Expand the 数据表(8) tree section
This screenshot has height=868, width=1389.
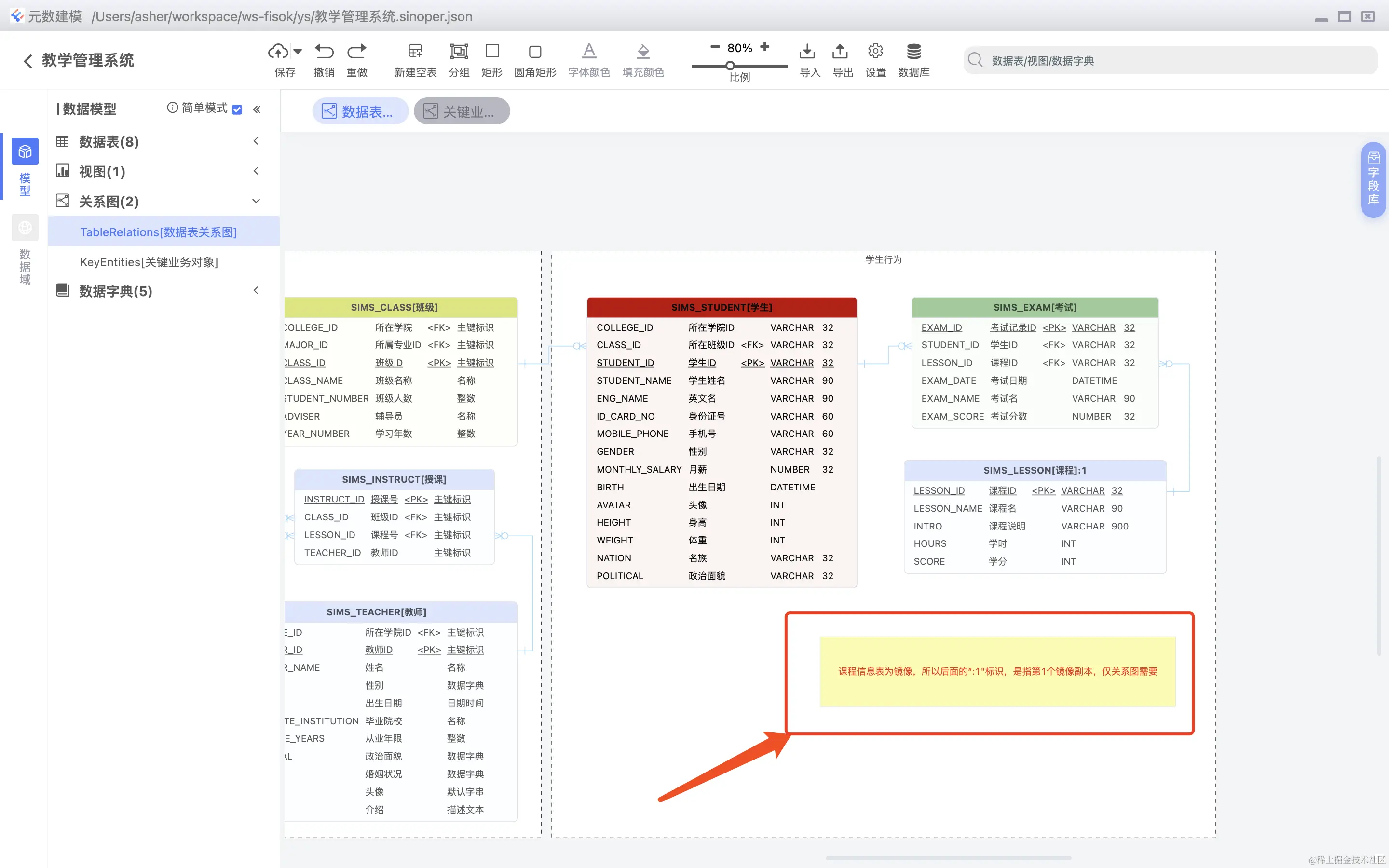256,141
